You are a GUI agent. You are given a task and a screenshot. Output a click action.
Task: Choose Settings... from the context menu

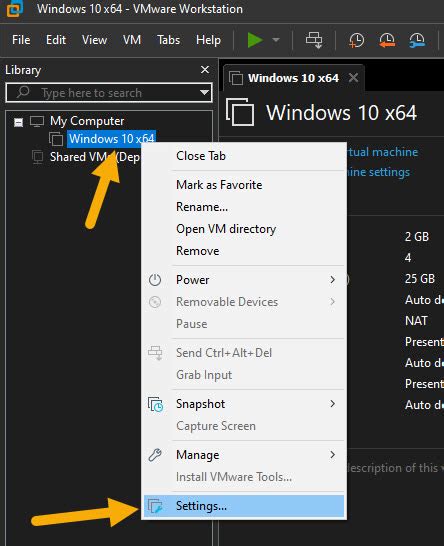(x=244, y=506)
